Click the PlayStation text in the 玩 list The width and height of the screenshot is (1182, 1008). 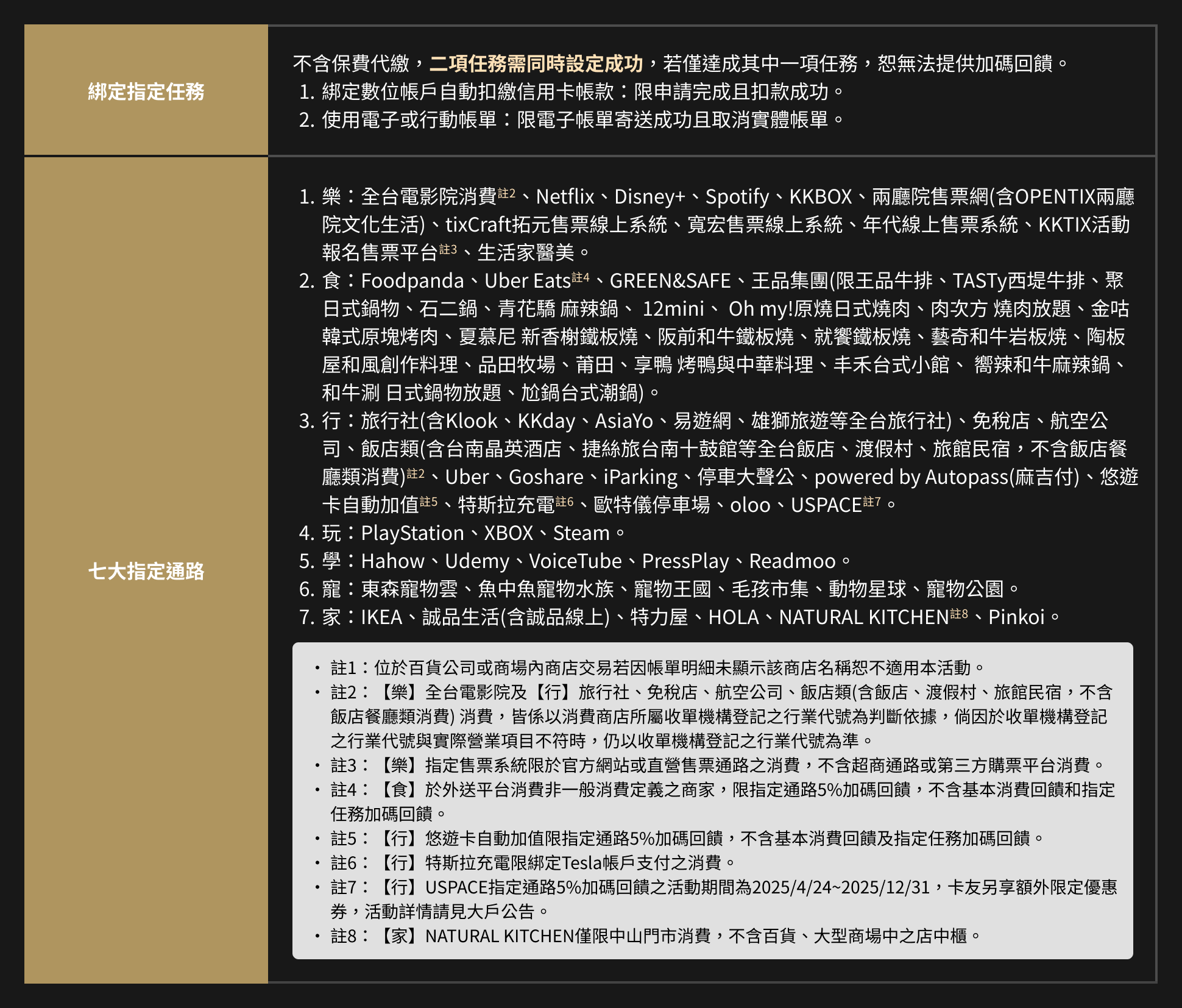(x=412, y=533)
